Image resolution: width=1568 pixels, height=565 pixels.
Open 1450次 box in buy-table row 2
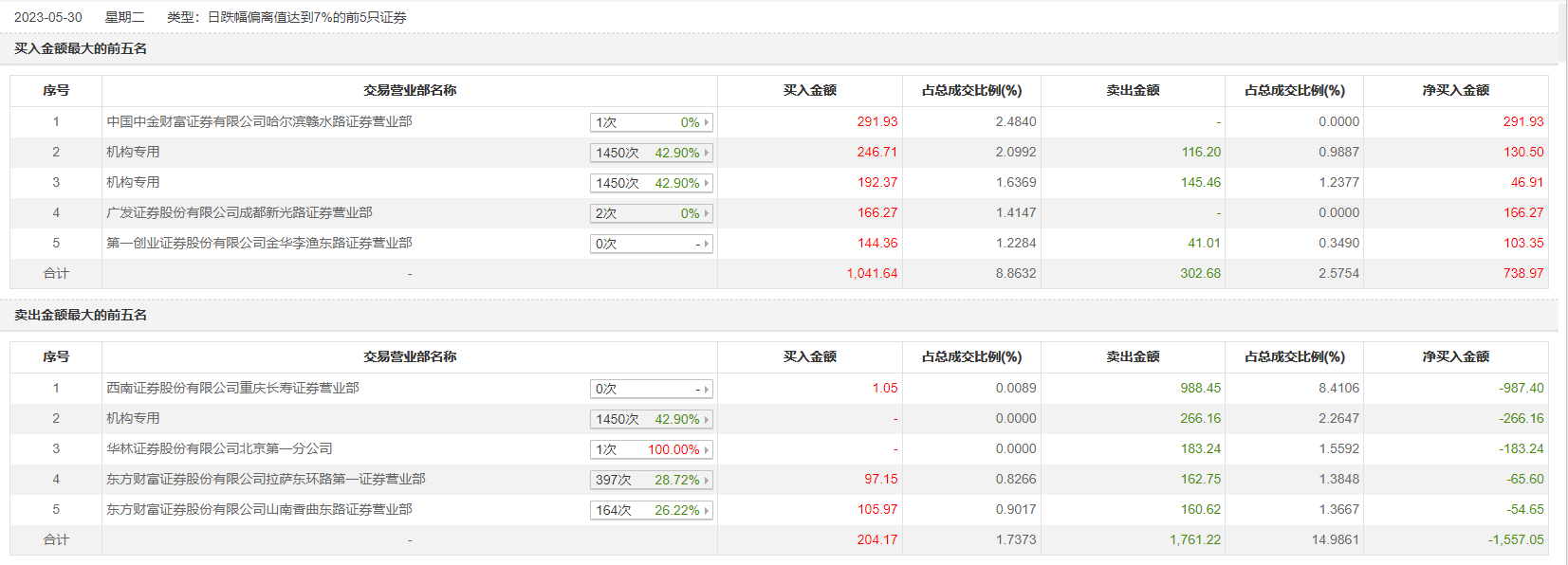[651, 153]
